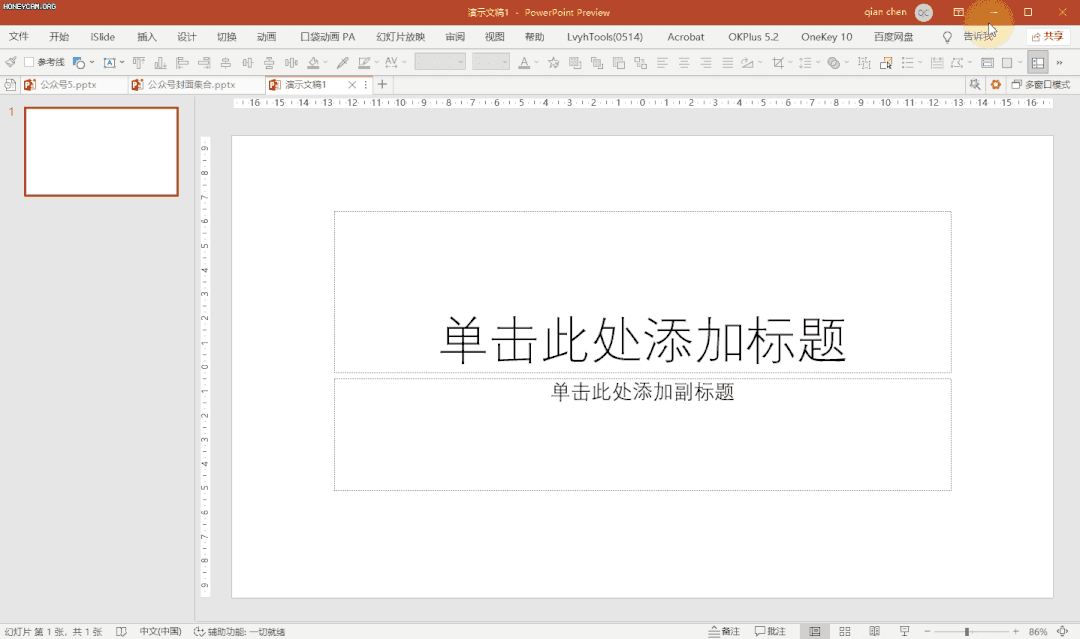Toggle the 备注 notes pane

tap(724, 632)
